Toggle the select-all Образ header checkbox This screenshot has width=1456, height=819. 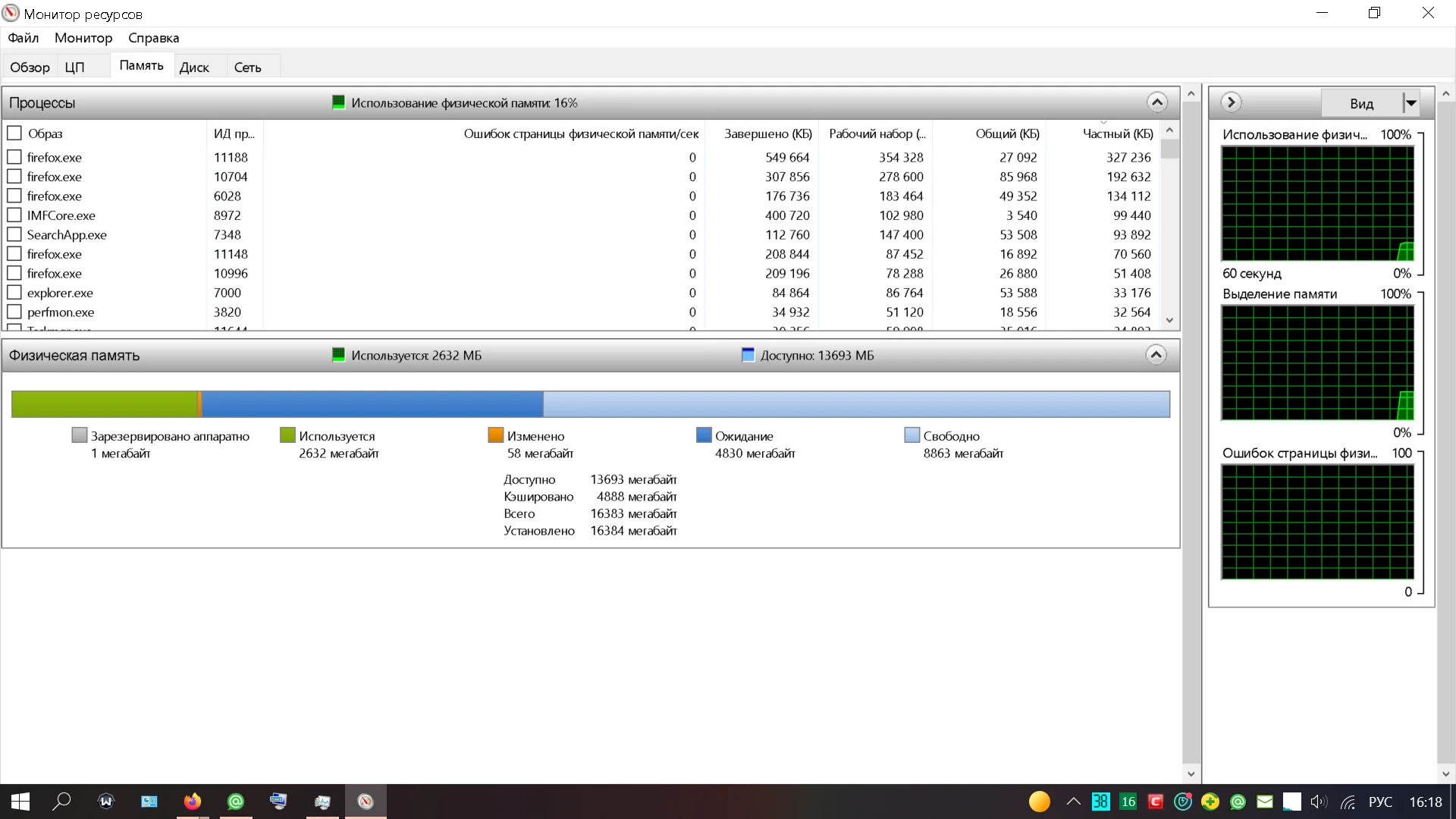pyautogui.click(x=14, y=133)
